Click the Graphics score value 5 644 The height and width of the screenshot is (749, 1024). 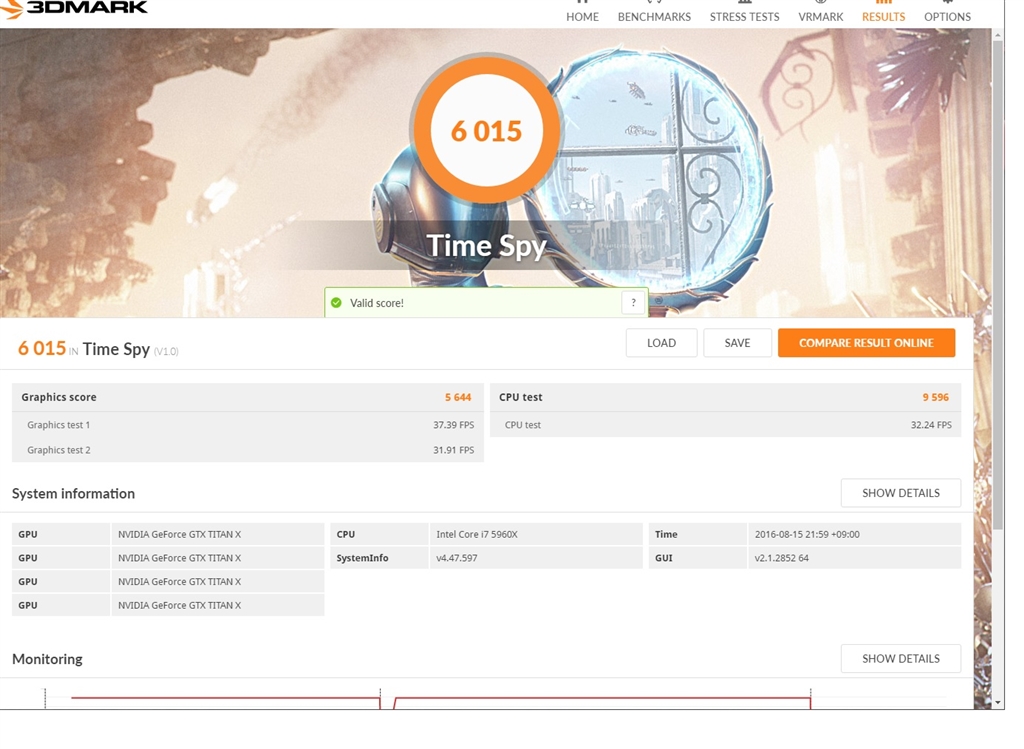pos(458,397)
